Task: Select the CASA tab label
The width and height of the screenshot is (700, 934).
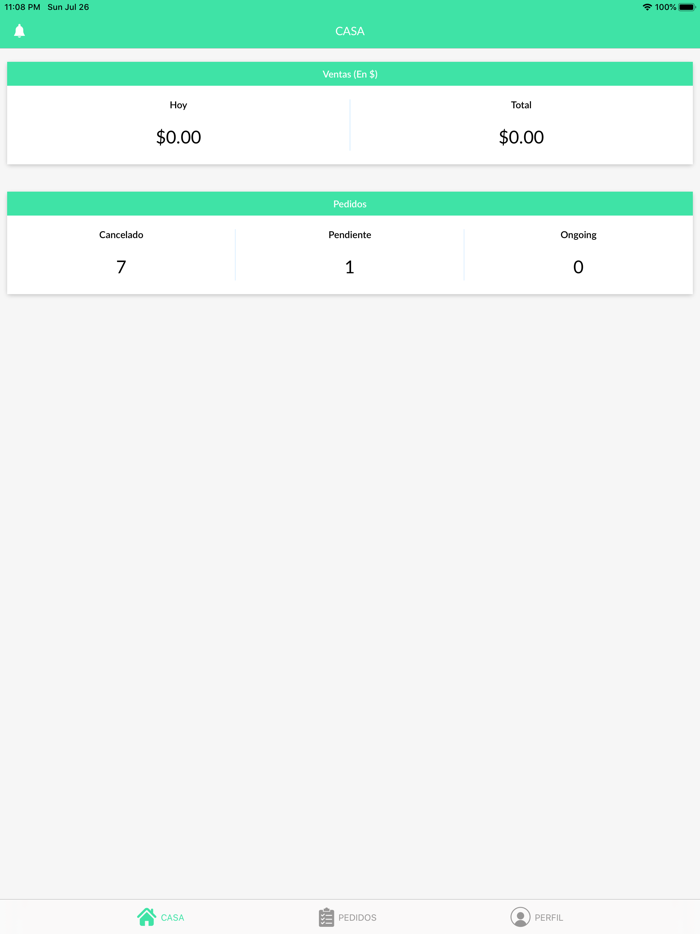Action: click(173, 918)
